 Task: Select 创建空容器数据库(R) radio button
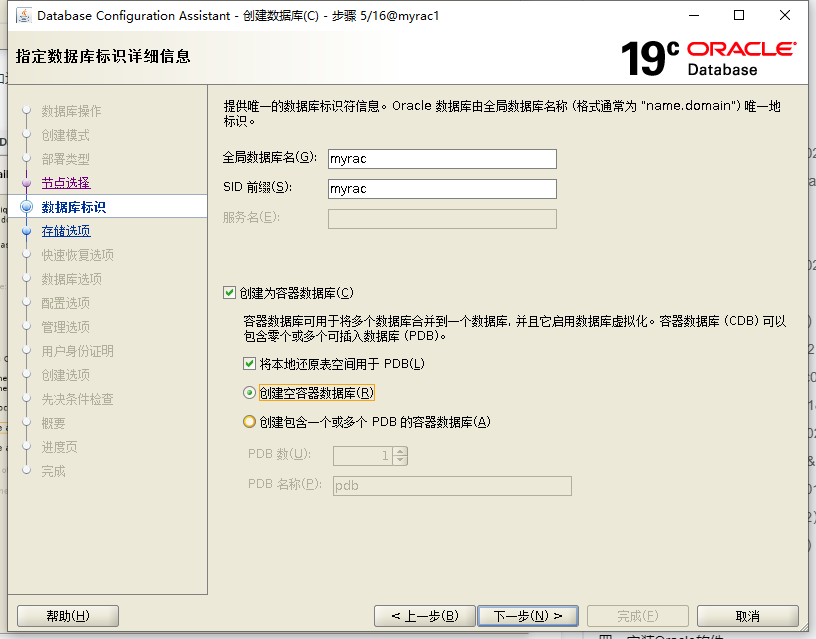pyautogui.click(x=249, y=392)
